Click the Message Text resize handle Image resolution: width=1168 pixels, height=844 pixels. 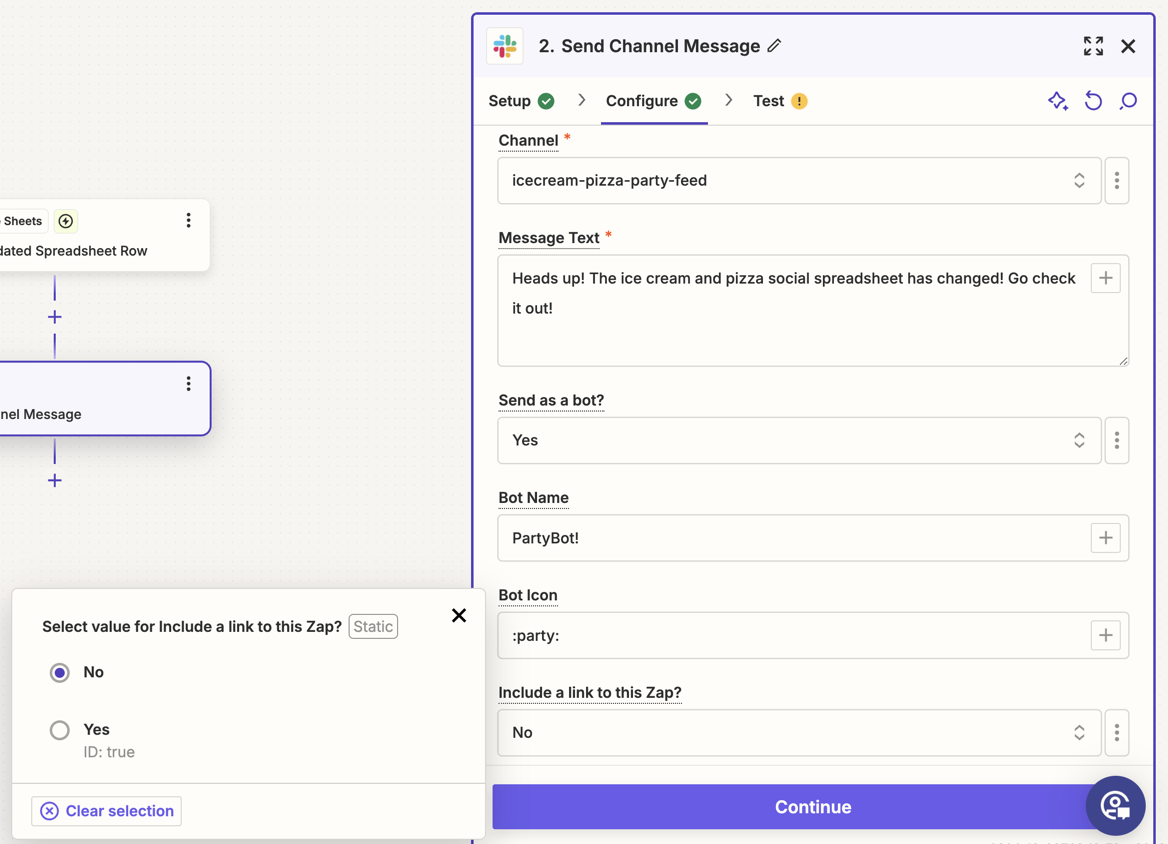click(x=1123, y=361)
